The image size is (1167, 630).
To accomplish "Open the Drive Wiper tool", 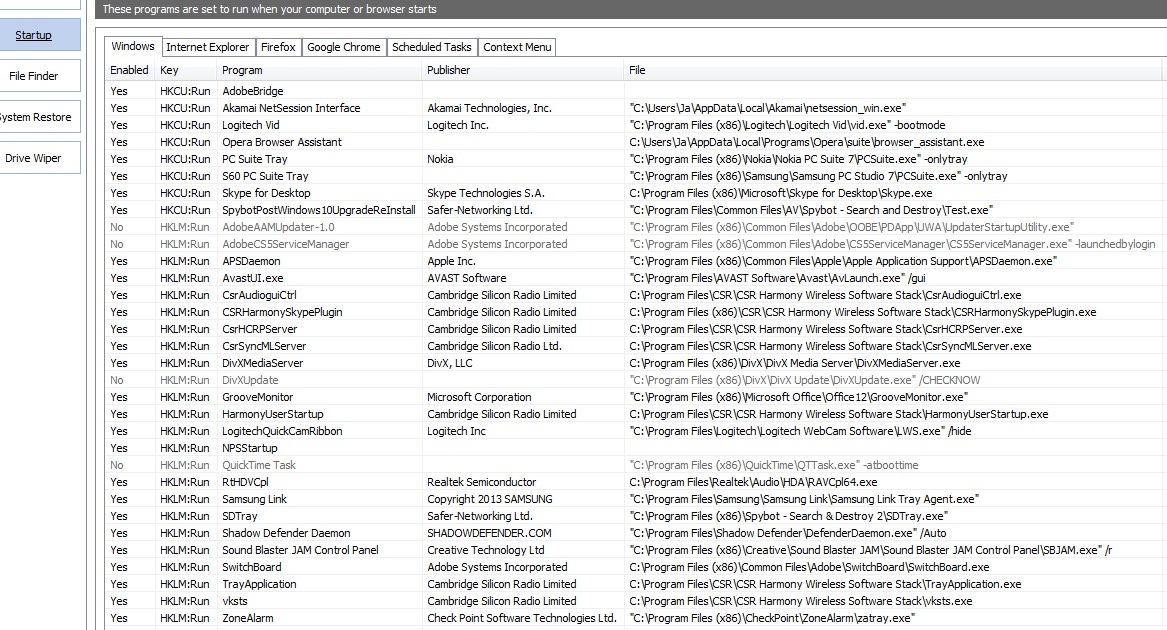I will [33, 158].
